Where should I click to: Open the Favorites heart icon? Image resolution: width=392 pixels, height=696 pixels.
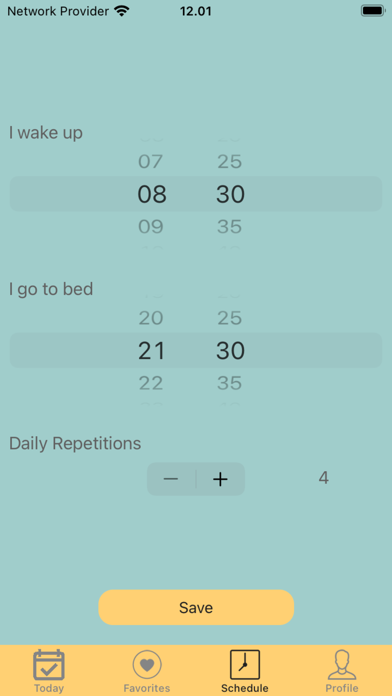point(147,665)
